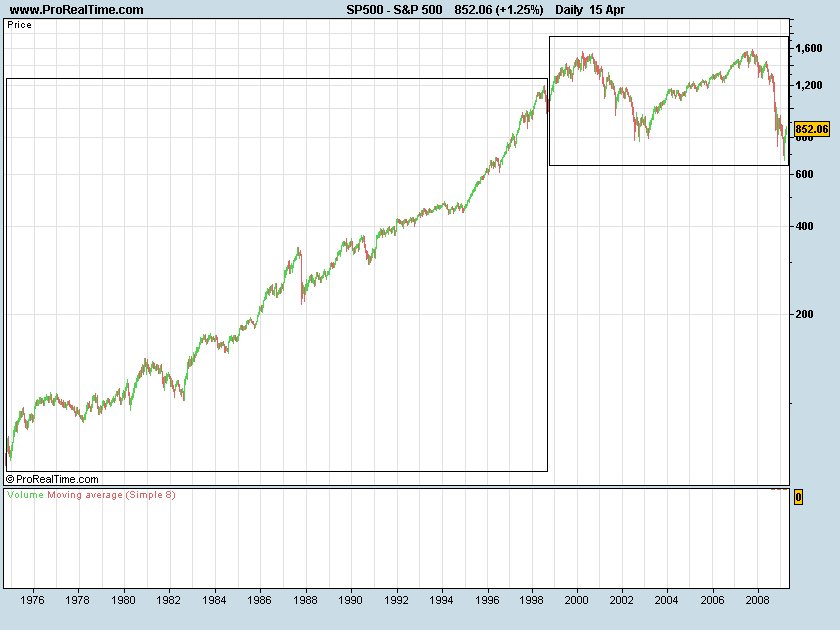840x630 pixels.
Task: Click the 1992 date axis label
Action: click(396, 599)
